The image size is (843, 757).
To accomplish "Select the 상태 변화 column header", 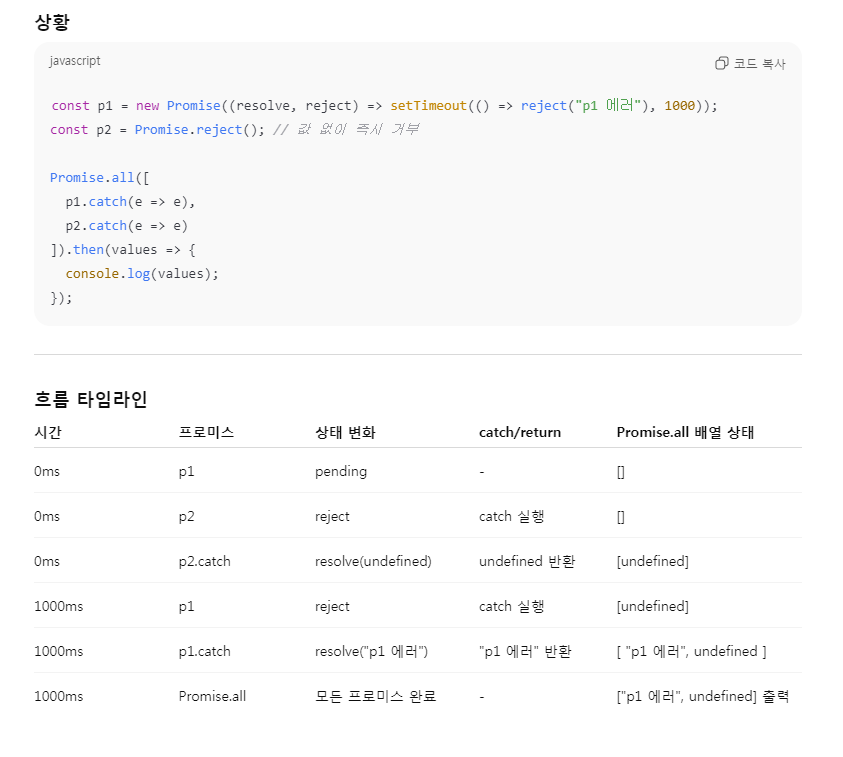I will [x=345, y=432].
